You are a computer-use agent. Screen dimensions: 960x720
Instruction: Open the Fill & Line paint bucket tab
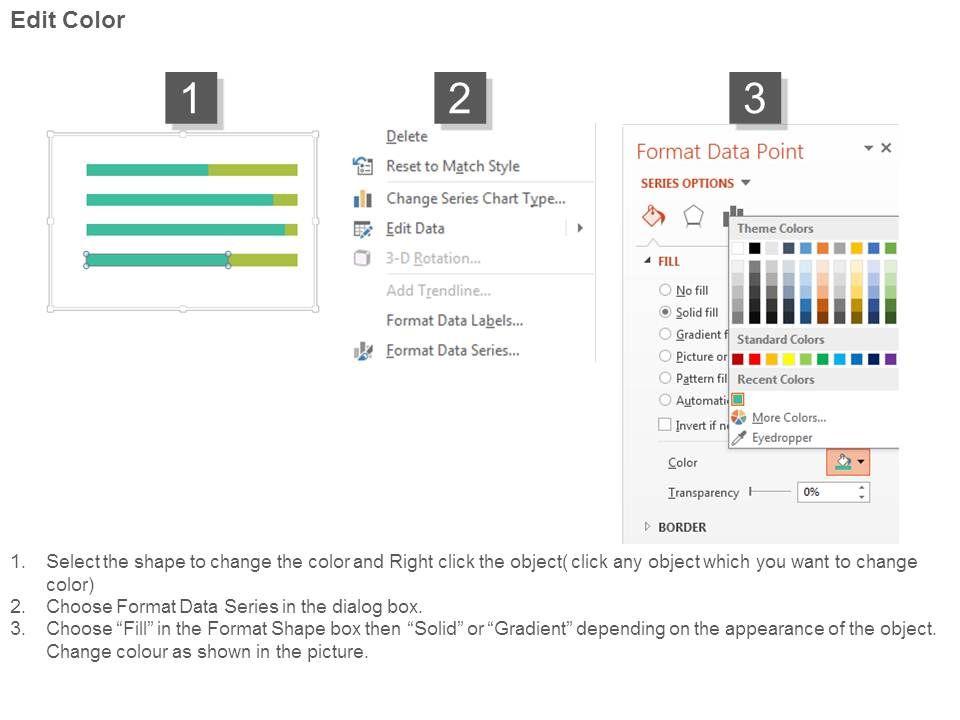tap(653, 216)
